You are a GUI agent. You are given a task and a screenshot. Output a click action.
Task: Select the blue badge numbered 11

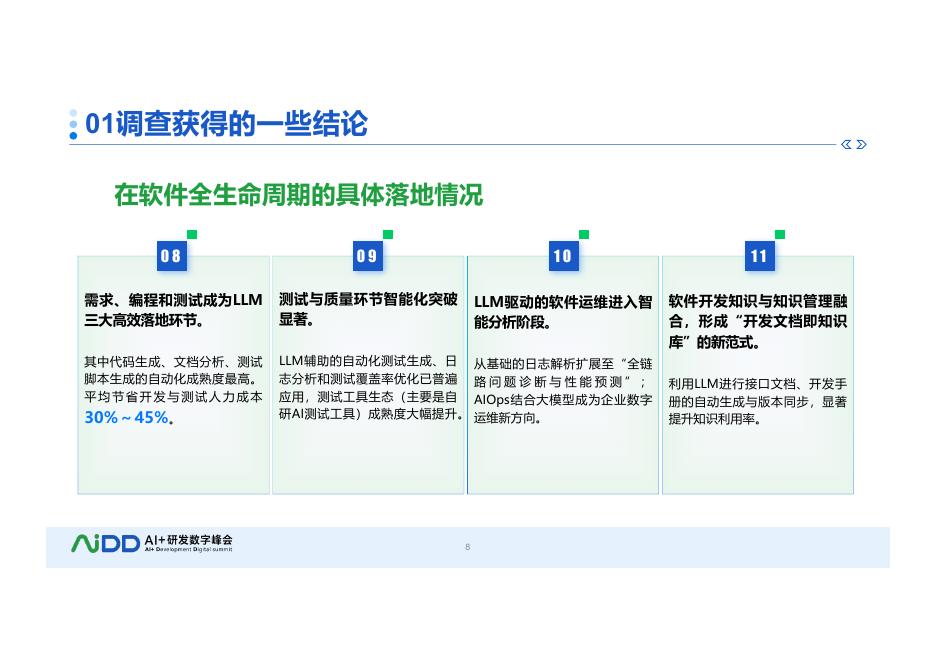[x=759, y=256]
